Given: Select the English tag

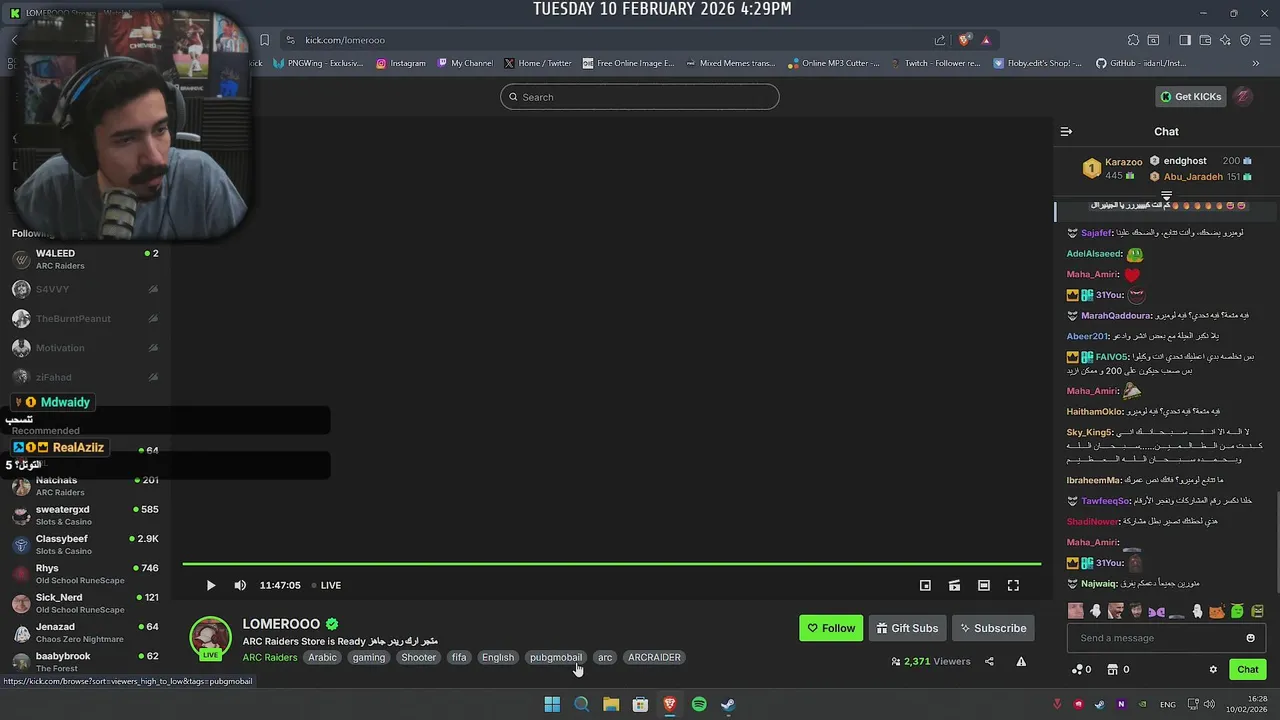Looking at the screenshot, I should coord(497,657).
